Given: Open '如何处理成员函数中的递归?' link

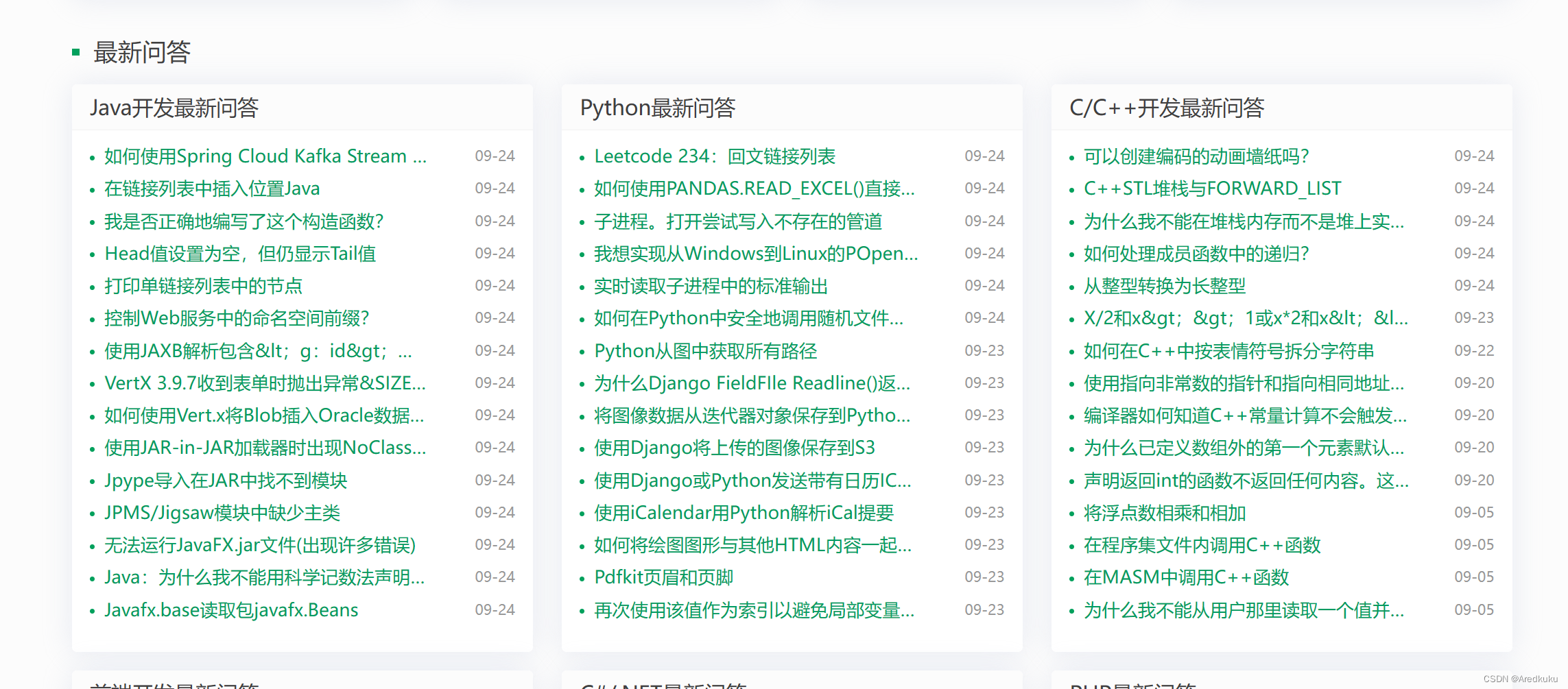Looking at the screenshot, I should (1196, 254).
